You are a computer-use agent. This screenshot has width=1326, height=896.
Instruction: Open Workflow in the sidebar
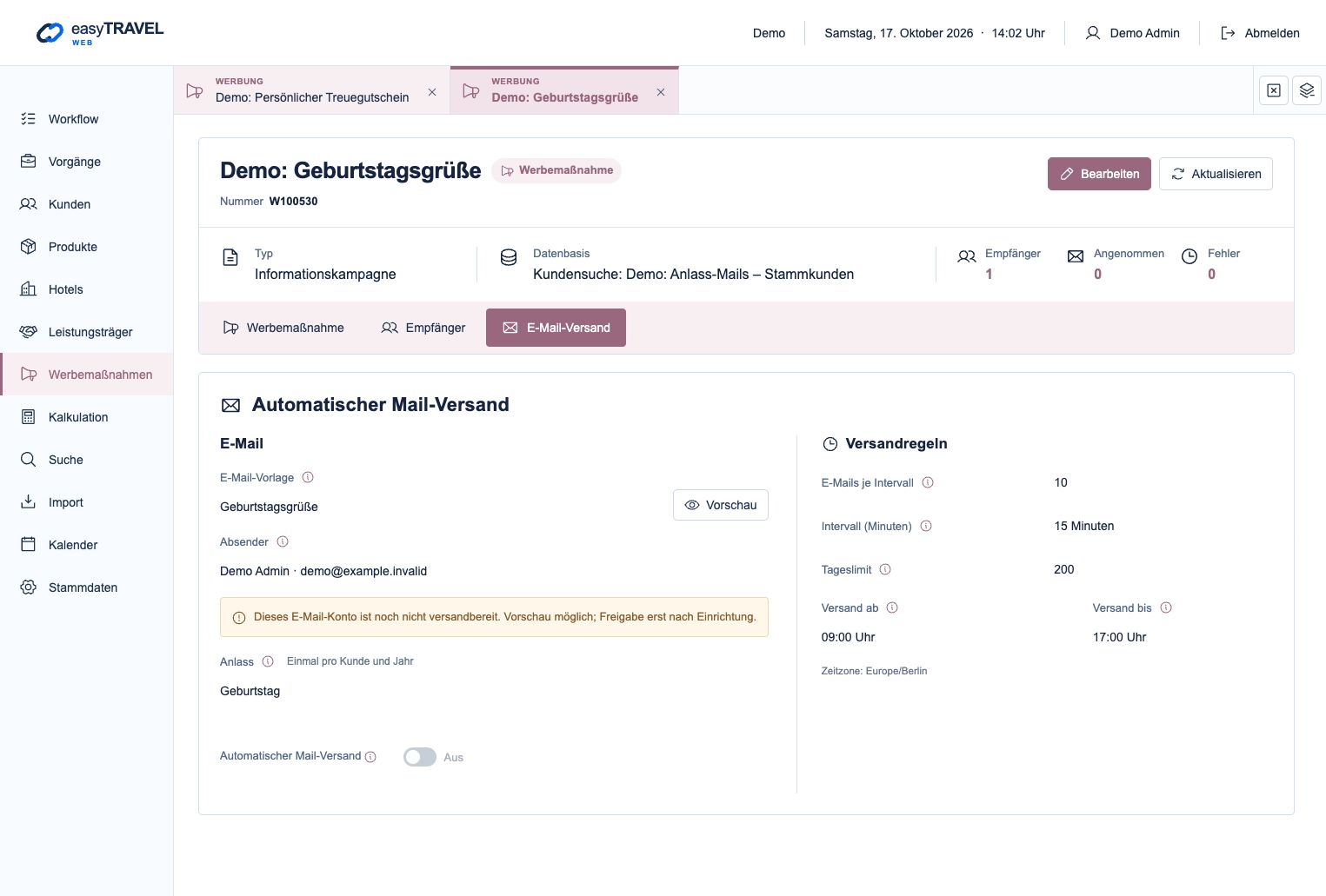[x=87, y=119]
